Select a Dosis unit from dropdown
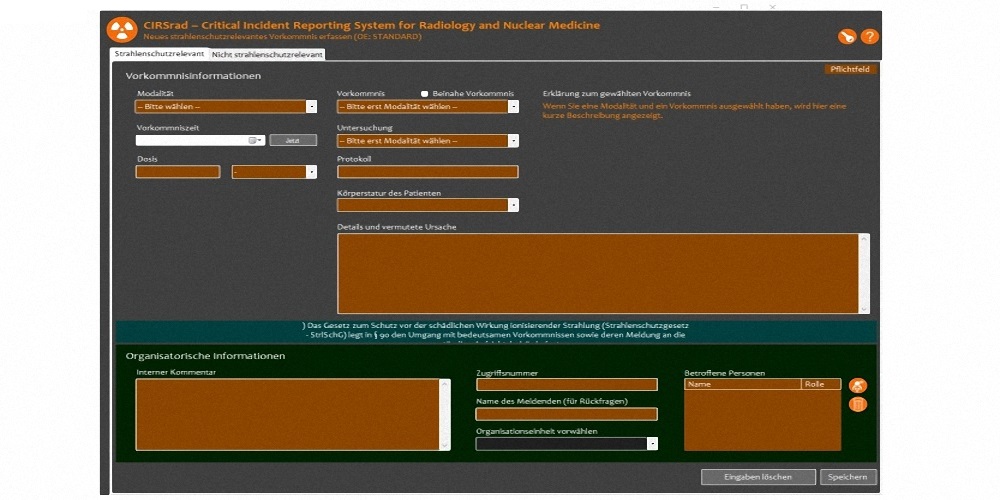The image size is (1000, 500). [x=311, y=172]
